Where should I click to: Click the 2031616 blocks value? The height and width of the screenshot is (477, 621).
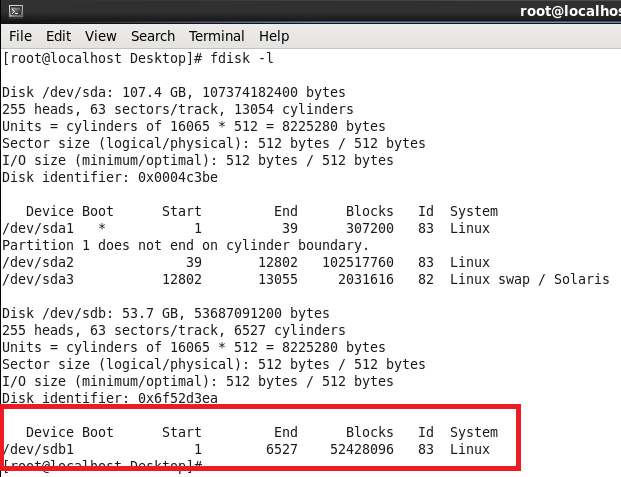366,279
